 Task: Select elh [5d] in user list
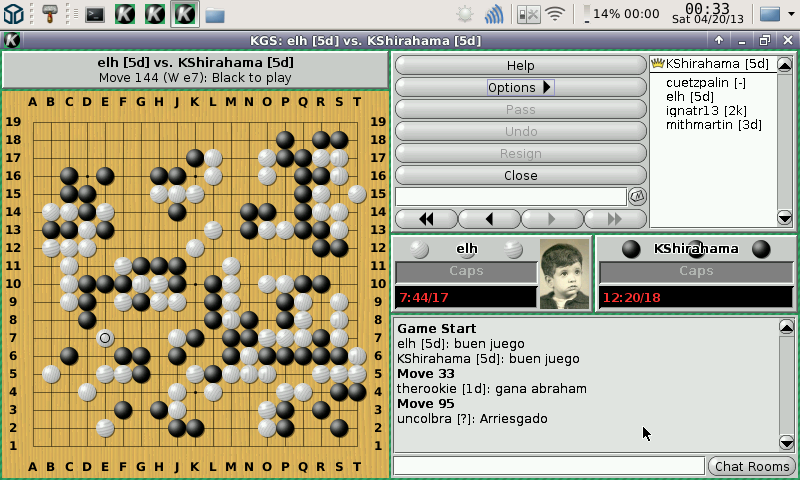(690, 96)
